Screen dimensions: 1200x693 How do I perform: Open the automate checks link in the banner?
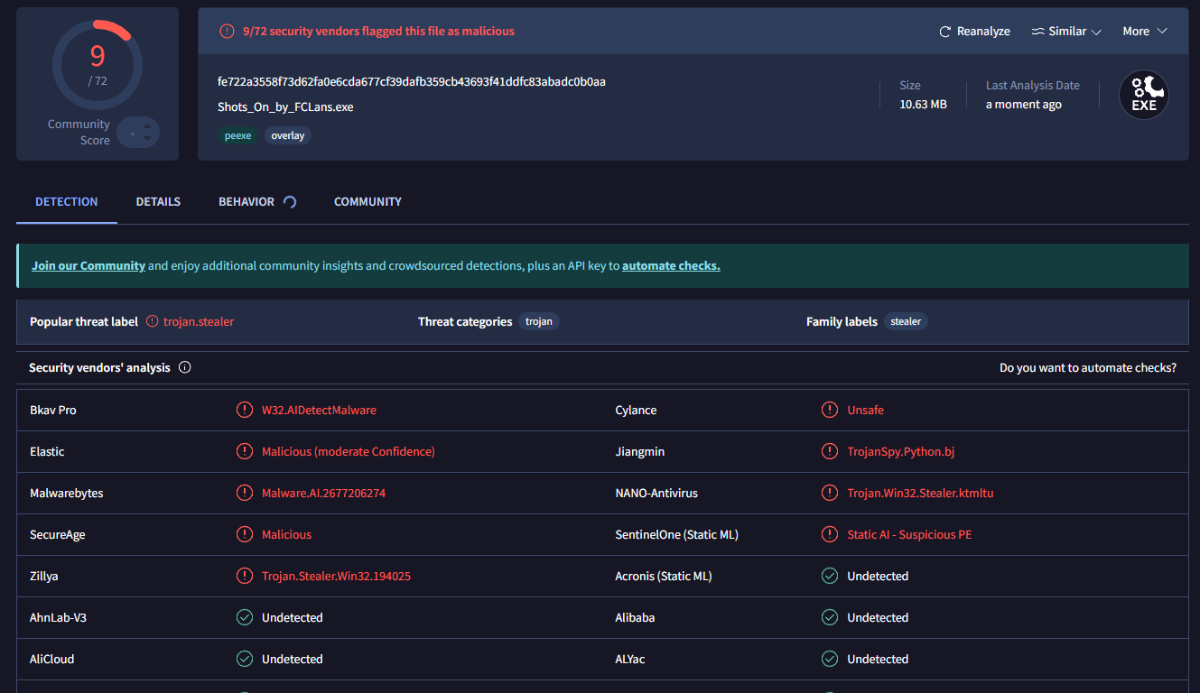[x=671, y=266]
